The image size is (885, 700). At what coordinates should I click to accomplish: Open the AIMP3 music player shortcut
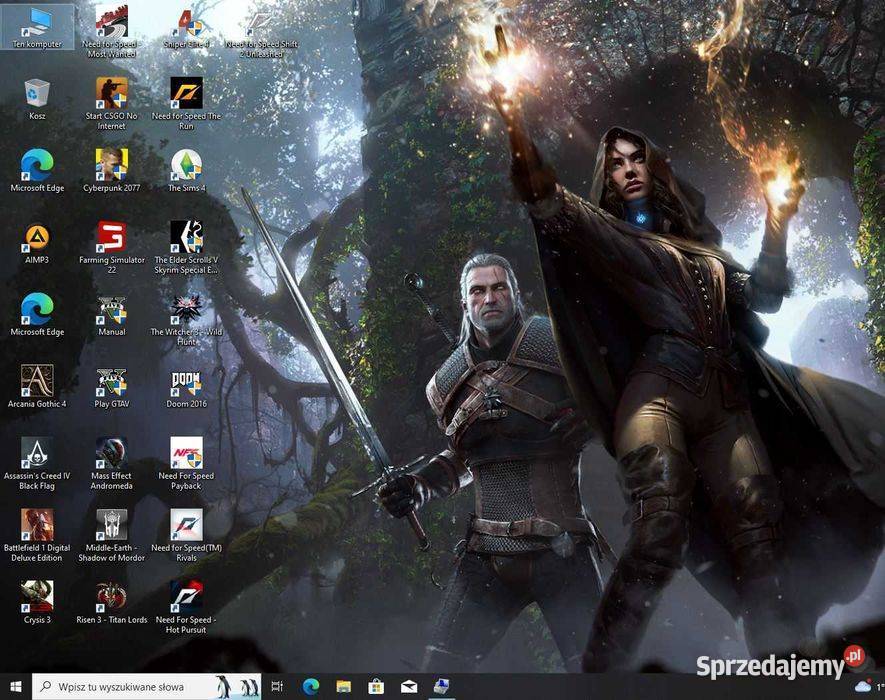click(x=37, y=238)
